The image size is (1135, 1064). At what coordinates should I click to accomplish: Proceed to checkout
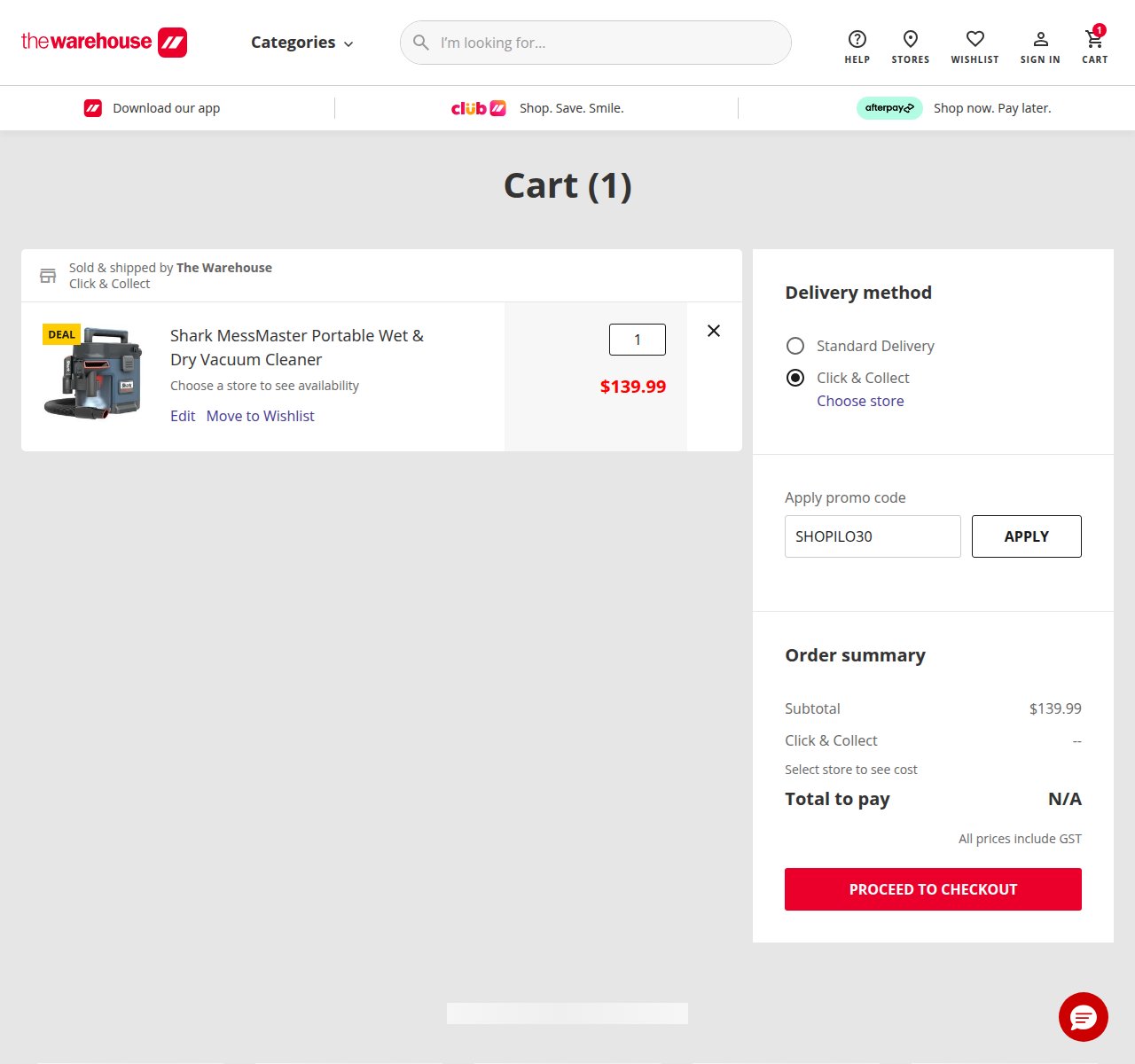(933, 889)
